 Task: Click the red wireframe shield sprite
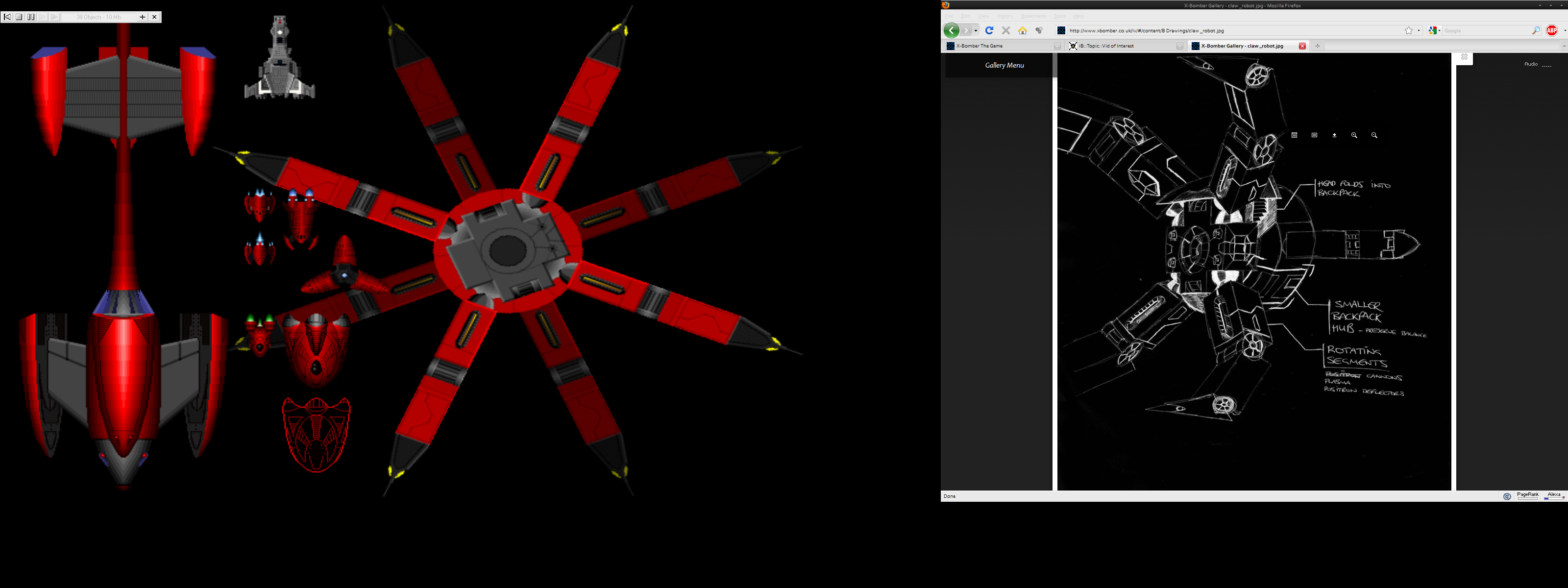[x=316, y=435]
